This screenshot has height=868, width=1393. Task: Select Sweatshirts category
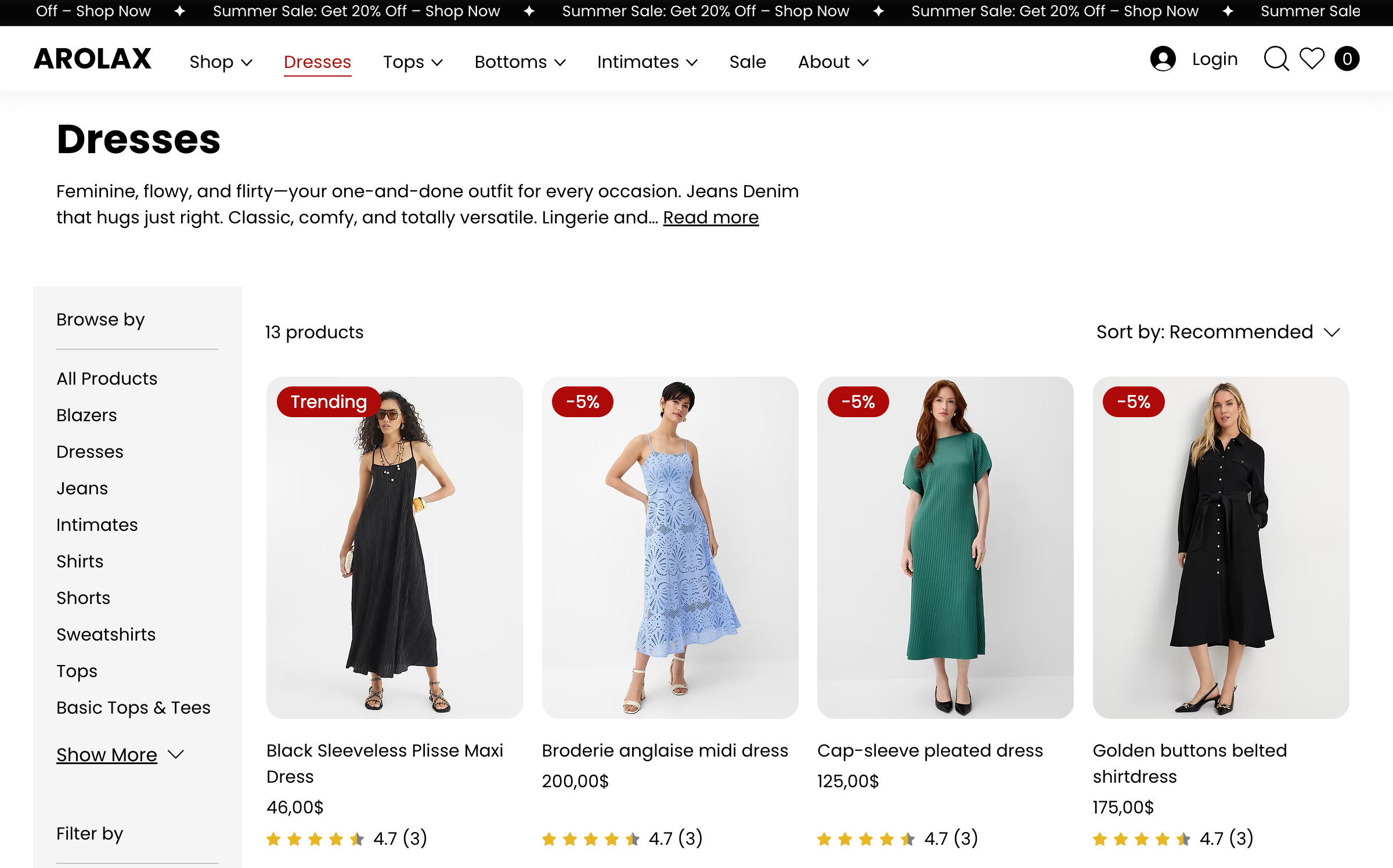106,634
